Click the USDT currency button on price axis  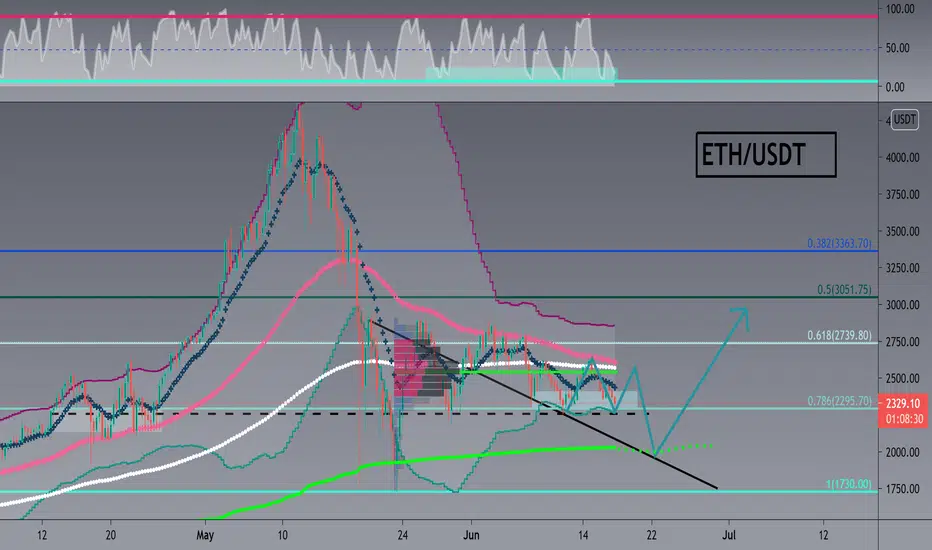click(x=905, y=120)
